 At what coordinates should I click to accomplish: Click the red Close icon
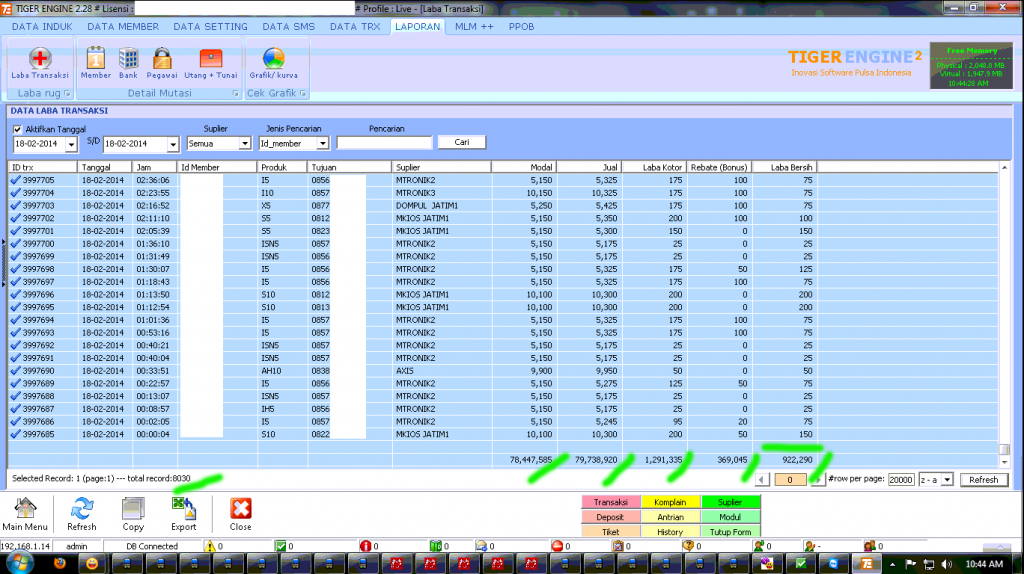tap(240, 512)
